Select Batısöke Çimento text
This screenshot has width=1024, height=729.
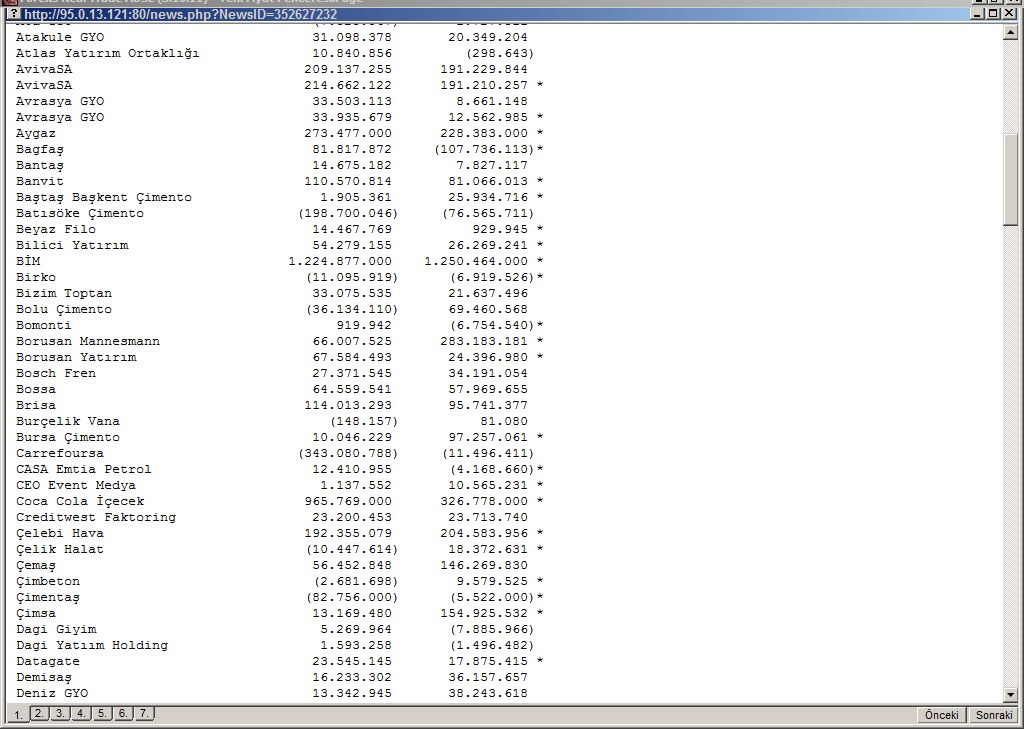pos(80,214)
